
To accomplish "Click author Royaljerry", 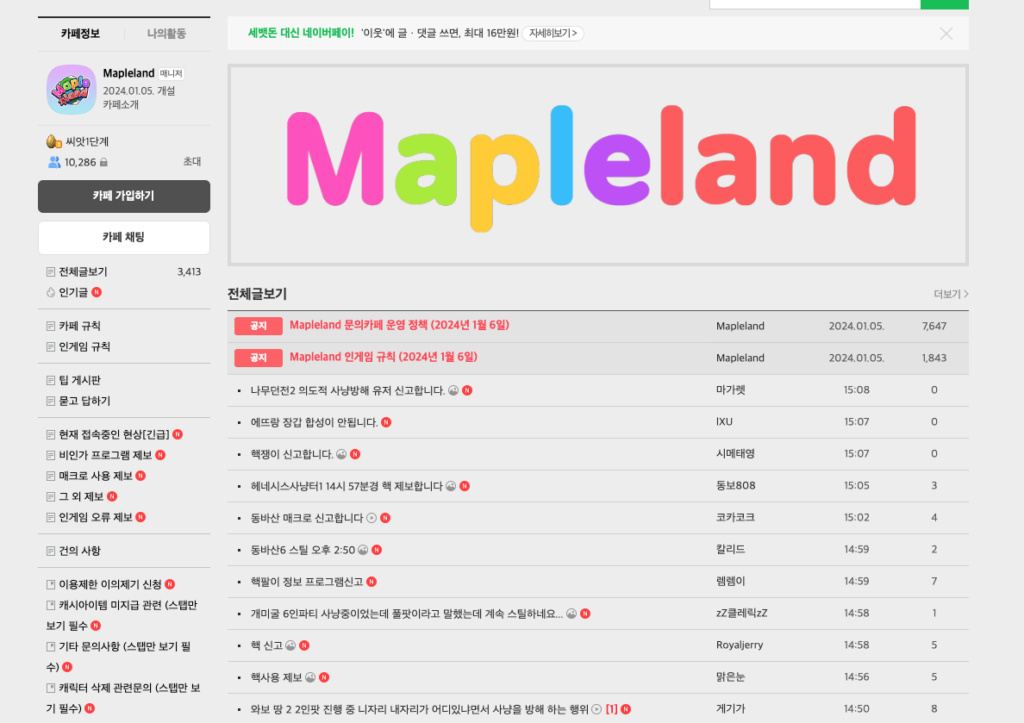I will (739, 645).
